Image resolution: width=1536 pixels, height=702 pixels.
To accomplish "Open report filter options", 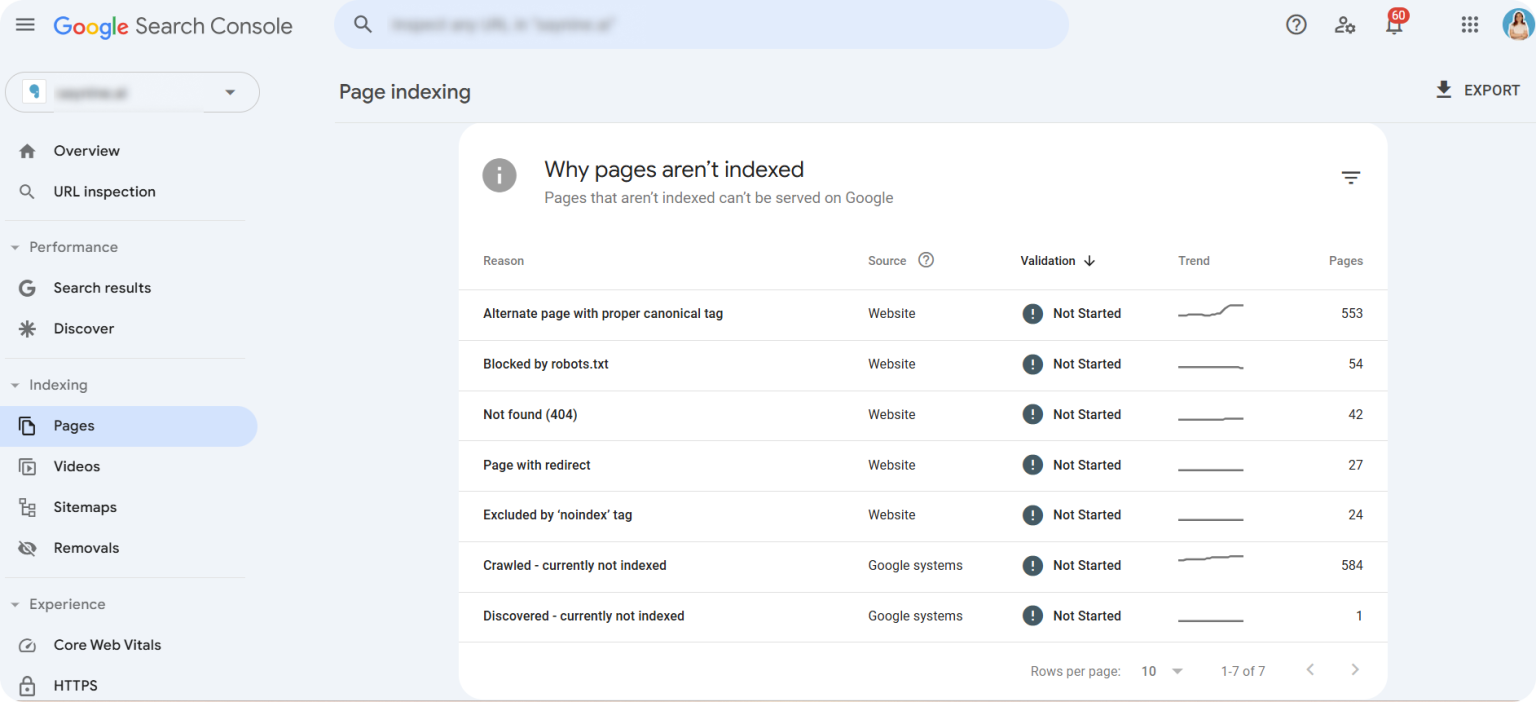I will pos(1351,177).
